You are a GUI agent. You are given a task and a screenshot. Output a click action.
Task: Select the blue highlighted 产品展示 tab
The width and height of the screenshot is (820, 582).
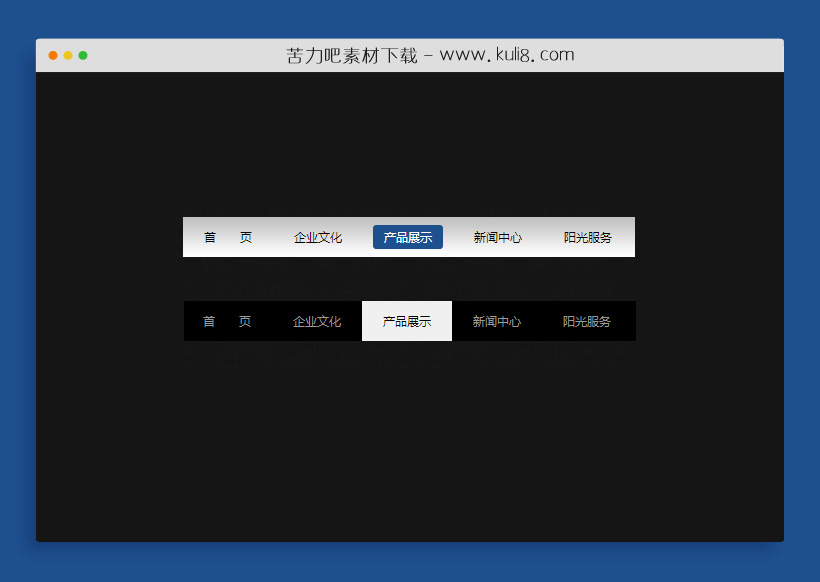[408, 238]
